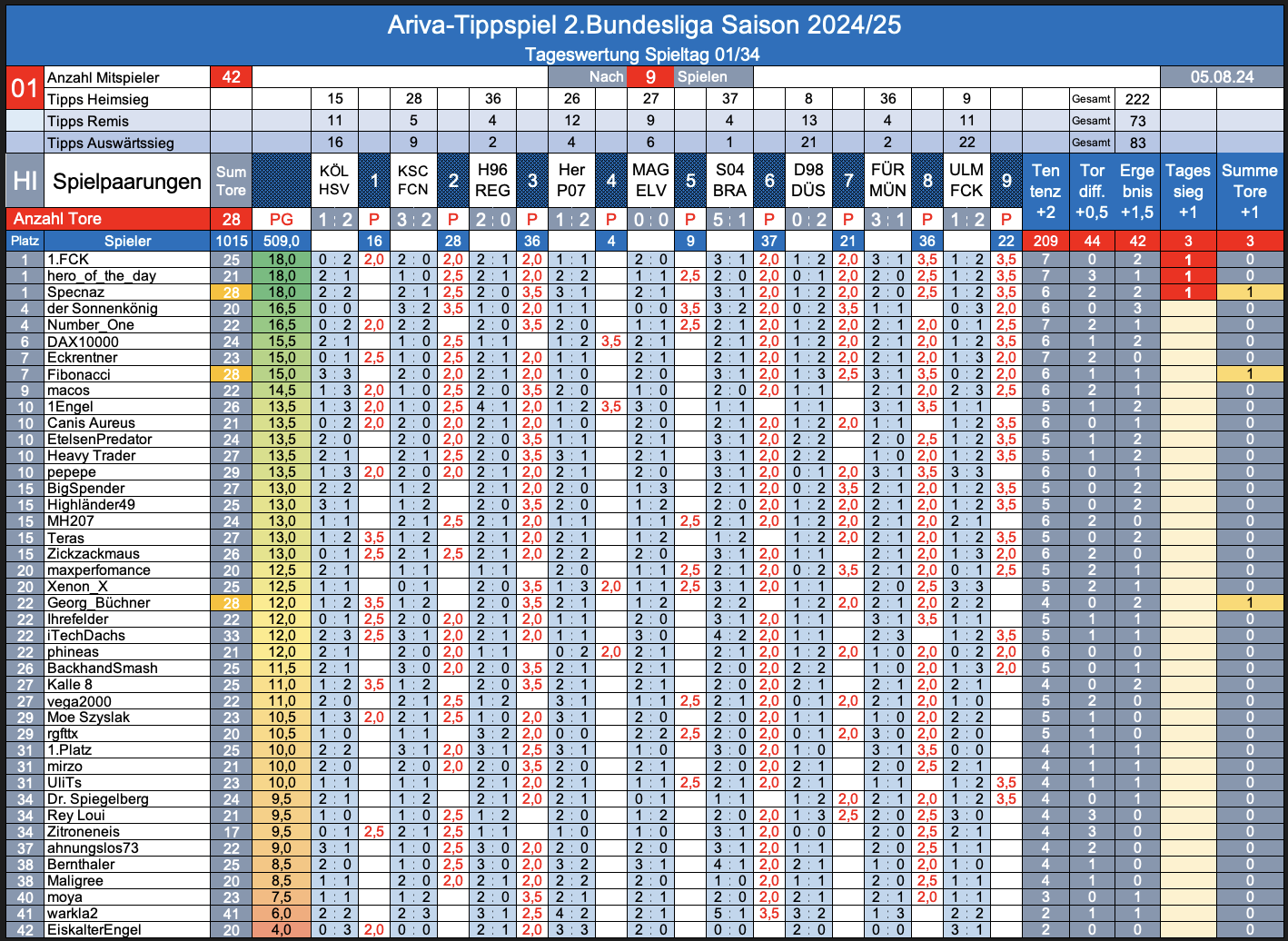Select the total points cell 509,0
This screenshot has height=941, width=1288.
(x=282, y=241)
